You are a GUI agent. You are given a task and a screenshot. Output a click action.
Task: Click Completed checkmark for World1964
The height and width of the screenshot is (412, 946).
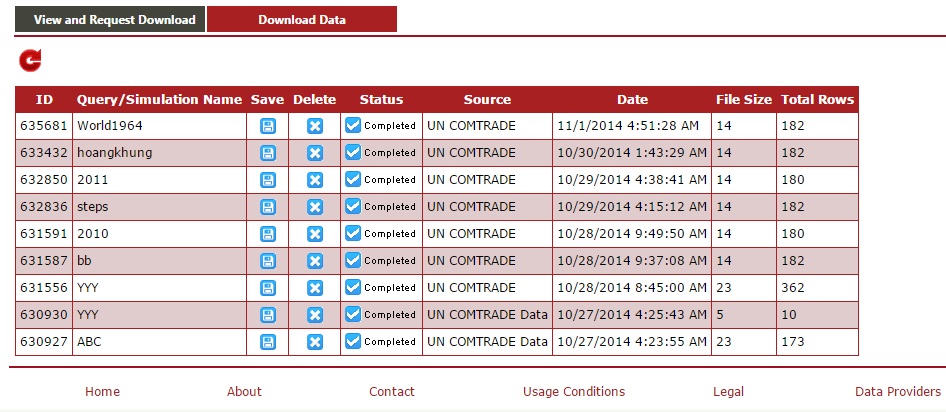[353, 125]
